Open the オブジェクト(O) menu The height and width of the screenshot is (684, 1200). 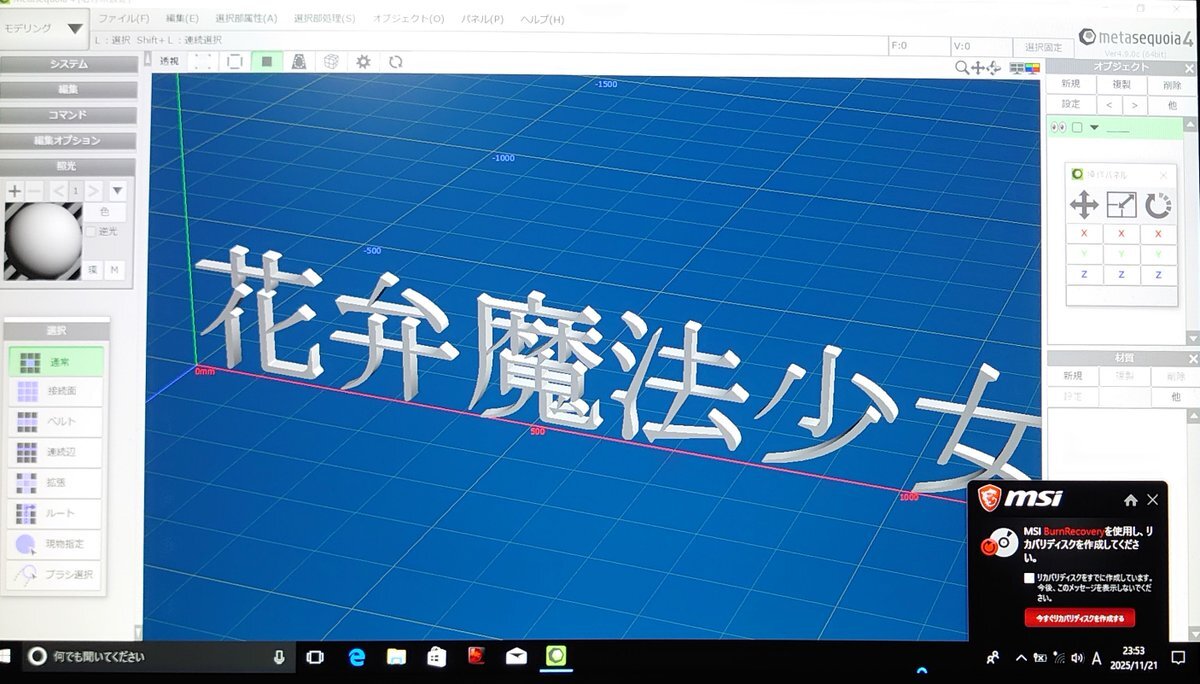click(x=408, y=19)
